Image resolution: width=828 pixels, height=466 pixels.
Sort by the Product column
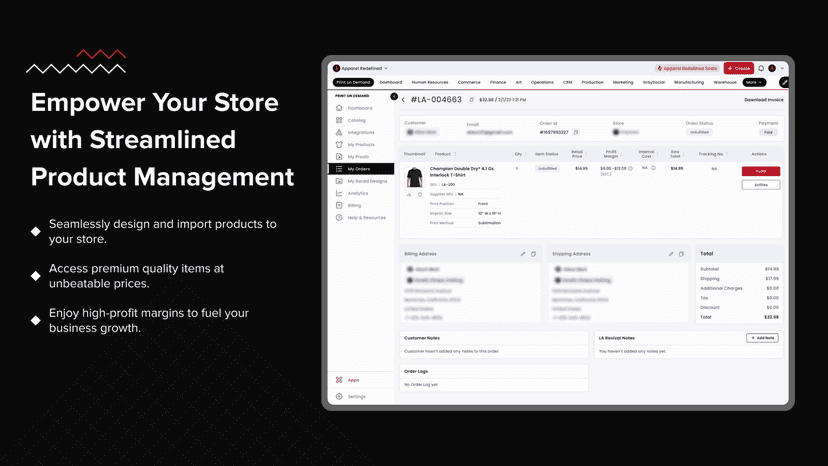455,154
